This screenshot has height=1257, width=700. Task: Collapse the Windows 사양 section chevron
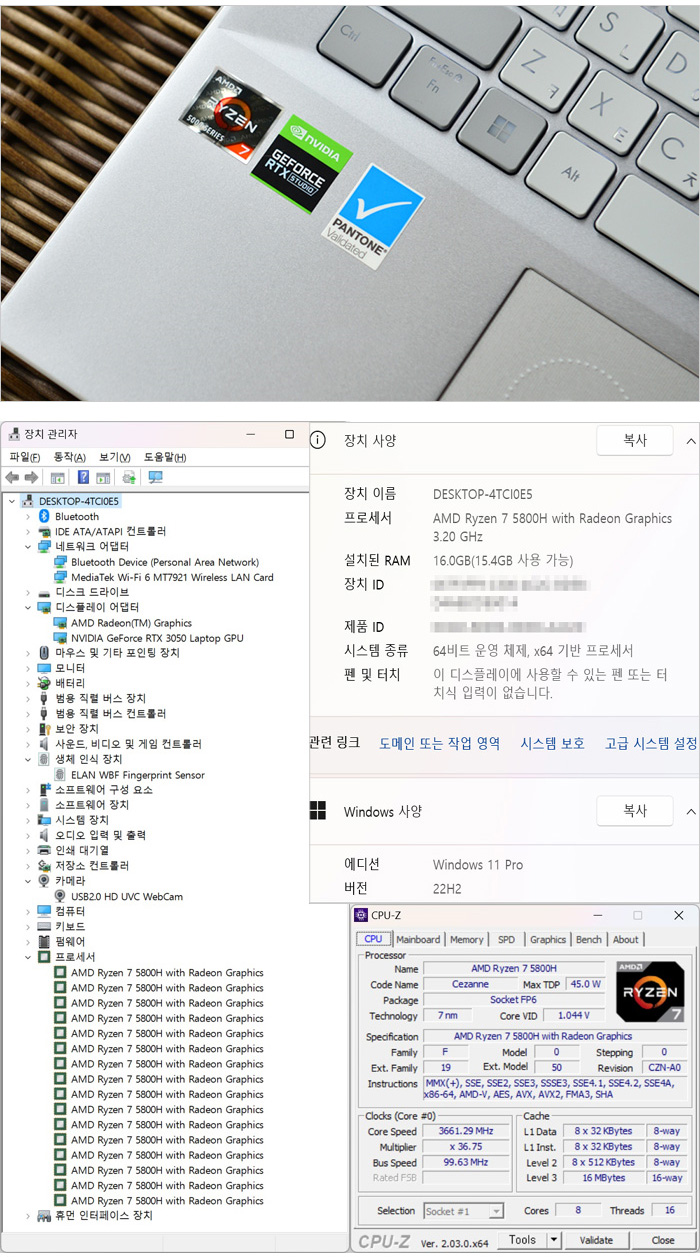(x=690, y=811)
